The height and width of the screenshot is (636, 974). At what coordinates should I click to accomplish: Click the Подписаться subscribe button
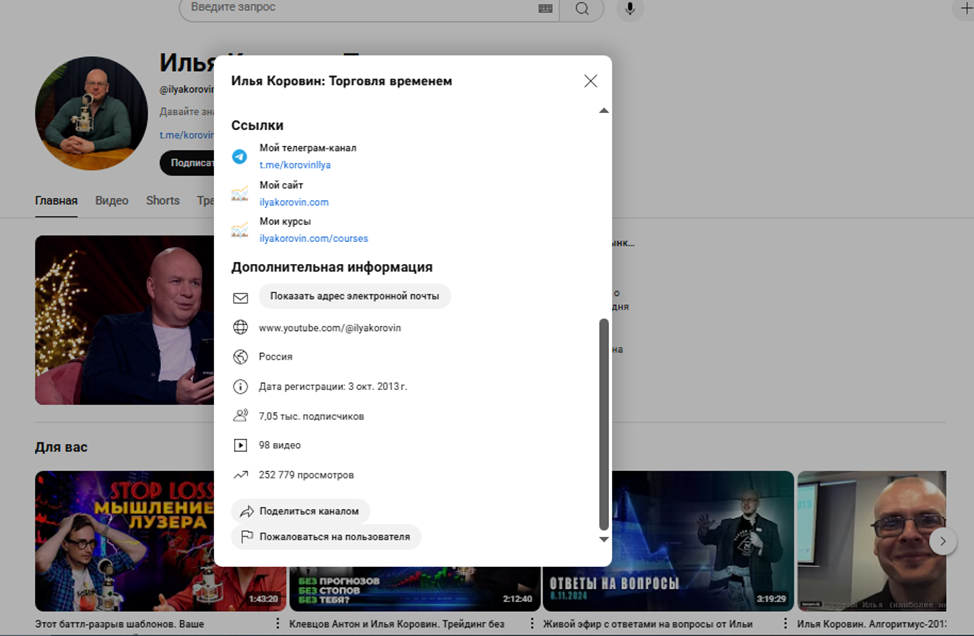tap(187, 163)
